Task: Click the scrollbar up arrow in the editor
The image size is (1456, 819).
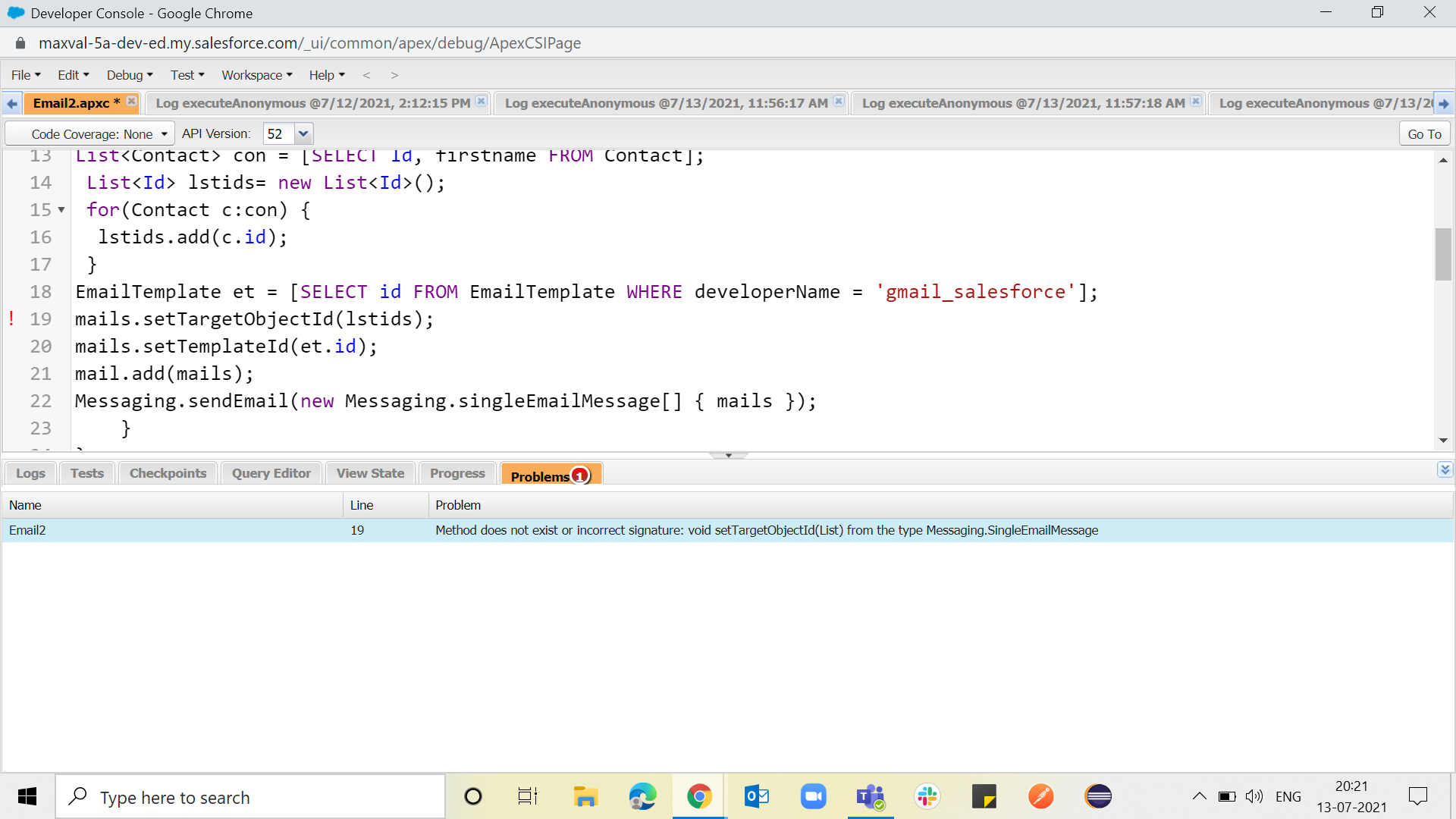Action: pyautogui.click(x=1444, y=159)
